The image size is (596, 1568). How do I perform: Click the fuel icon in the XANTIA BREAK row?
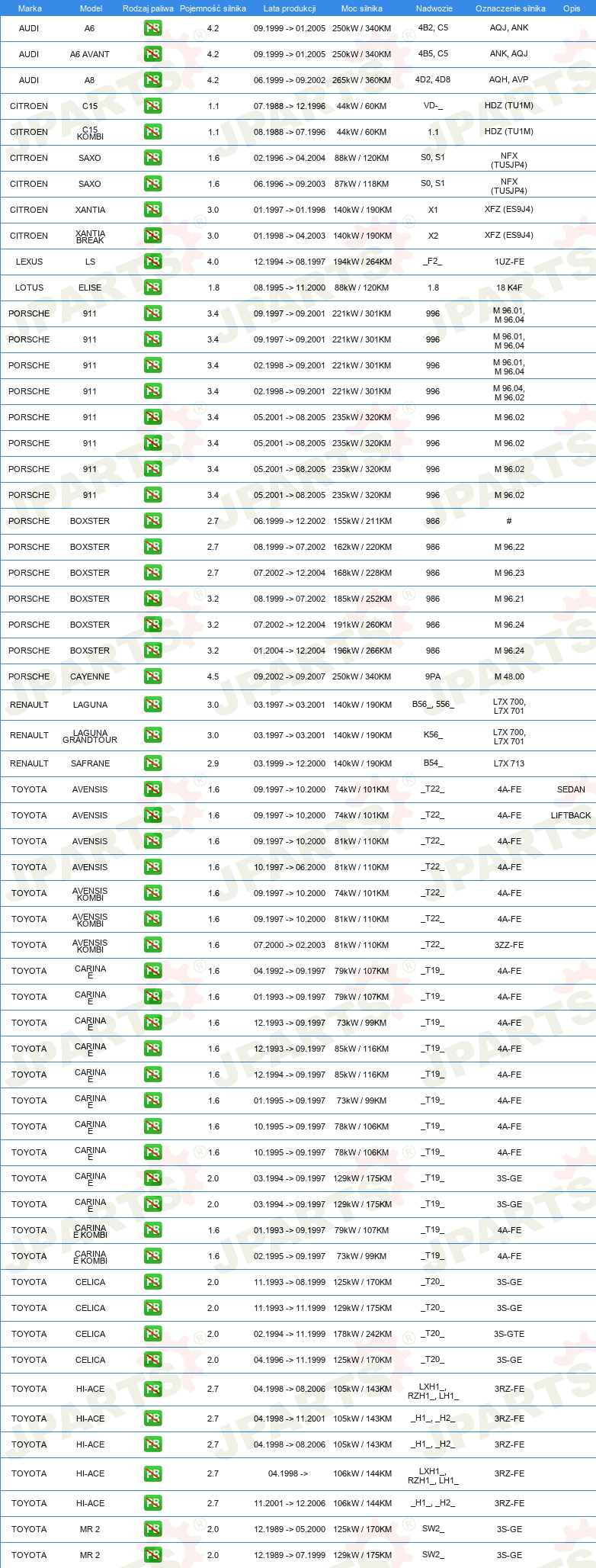coord(152,236)
